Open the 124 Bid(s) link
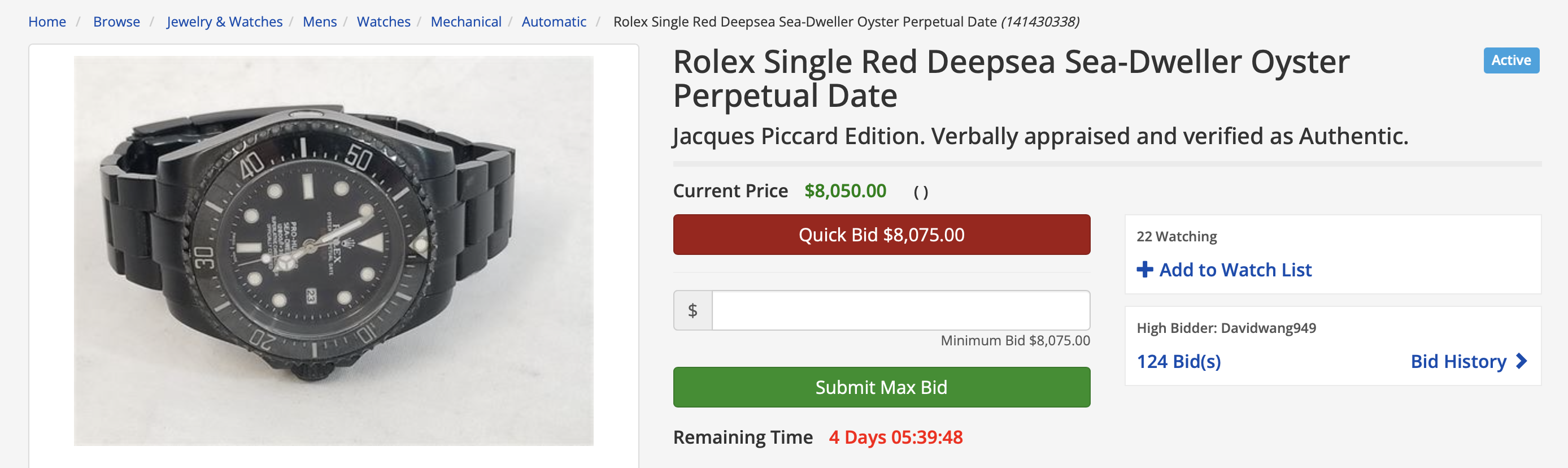1568x468 pixels. click(x=1178, y=361)
